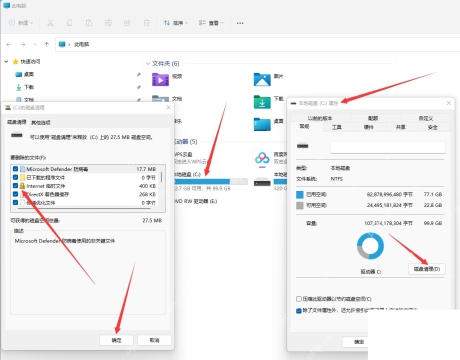The width and height of the screenshot is (460, 360).
Task: Switch to the Sharing tab in Properties
Action: click(400, 127)
